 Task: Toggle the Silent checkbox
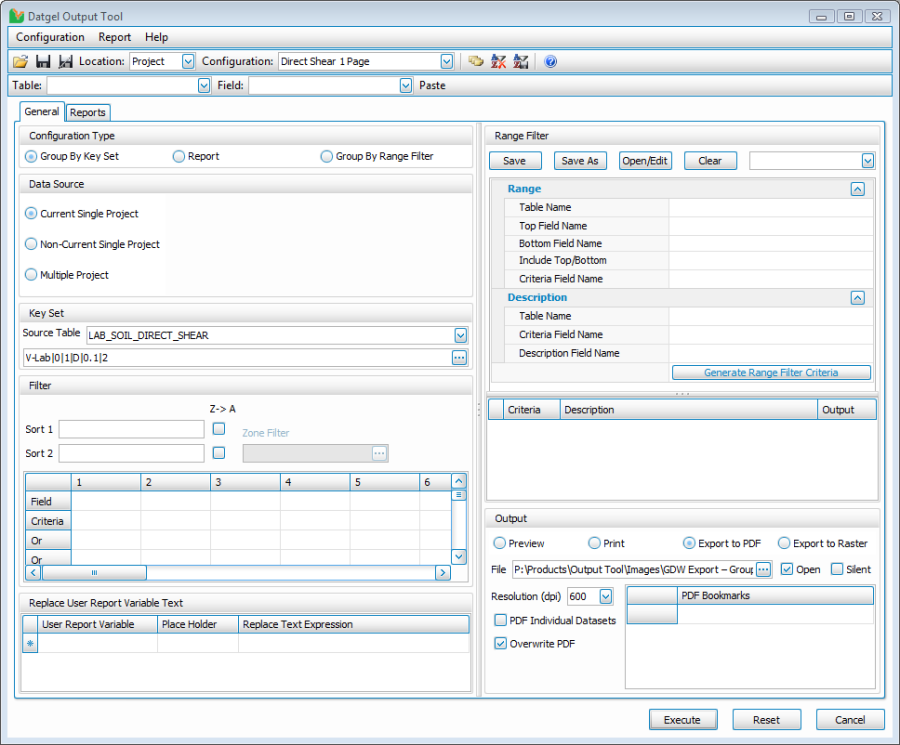837,569
